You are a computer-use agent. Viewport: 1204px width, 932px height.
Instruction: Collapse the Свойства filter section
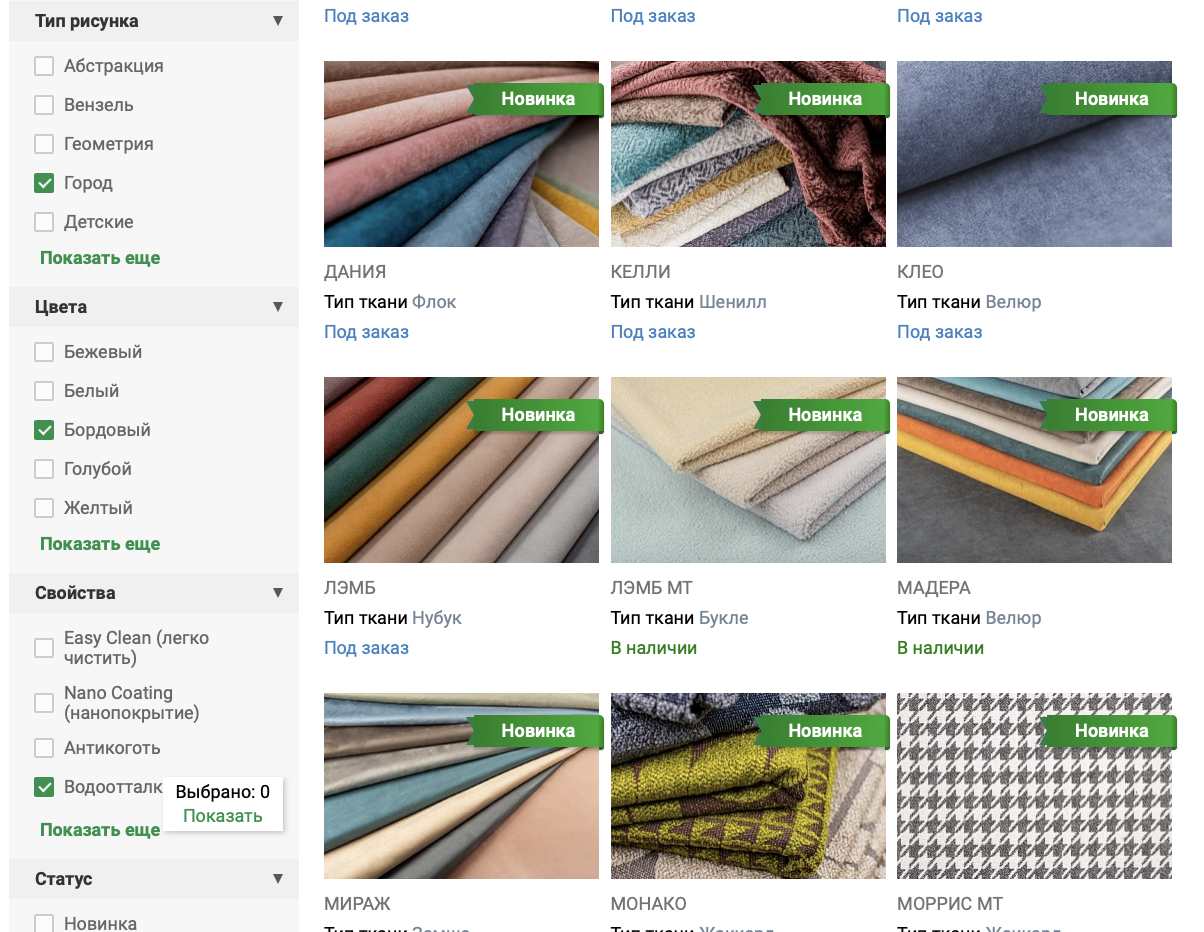pos(278,593)
